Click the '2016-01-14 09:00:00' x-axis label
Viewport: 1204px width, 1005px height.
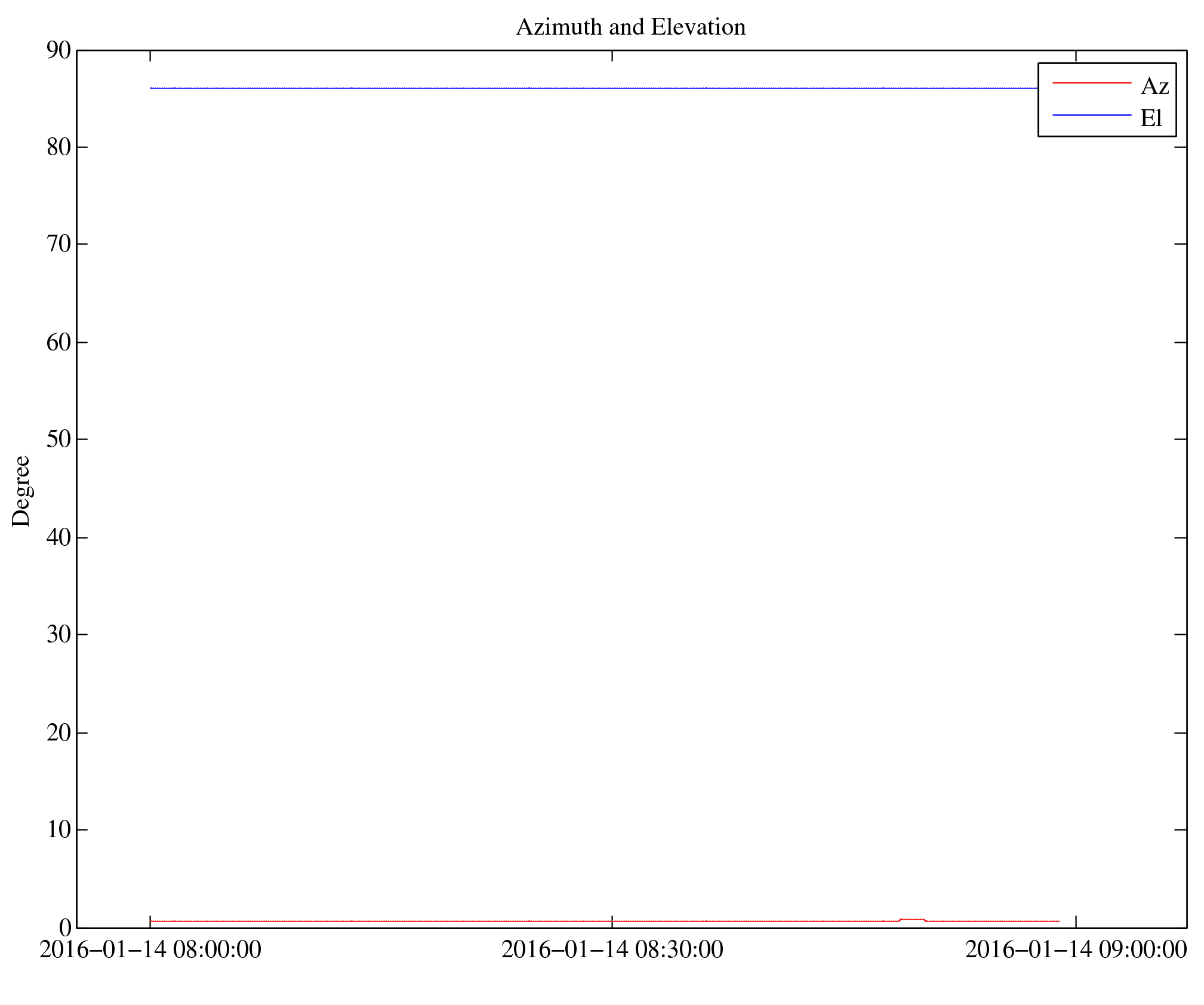point(1075,950)
